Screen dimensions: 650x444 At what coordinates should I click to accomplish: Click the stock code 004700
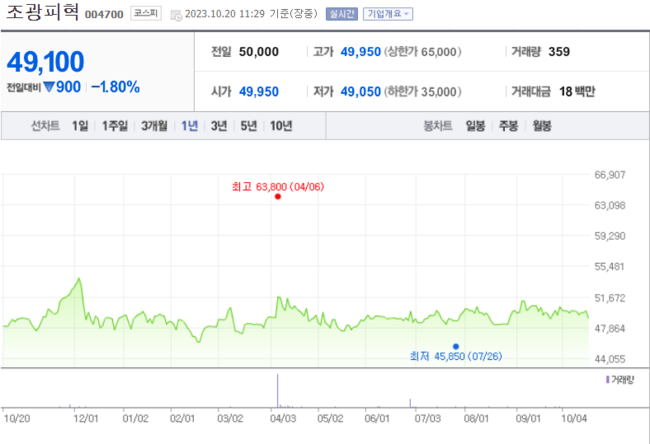[x=104, y=15]
